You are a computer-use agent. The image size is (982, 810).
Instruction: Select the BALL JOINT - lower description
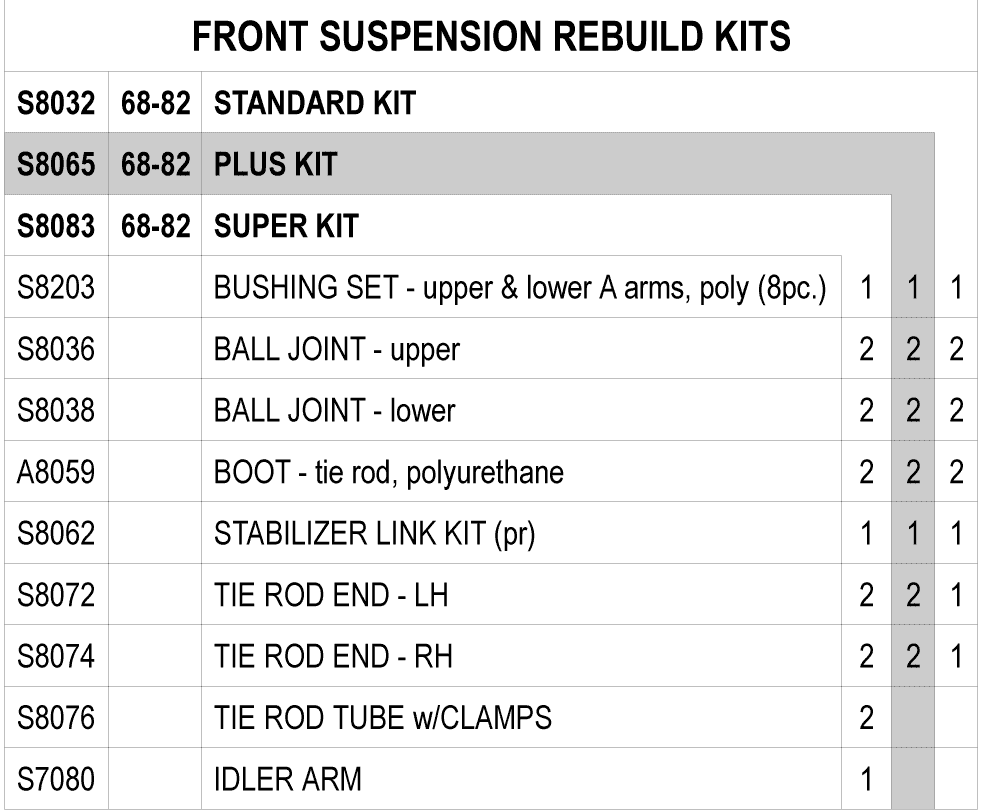[x=334, y=410]
